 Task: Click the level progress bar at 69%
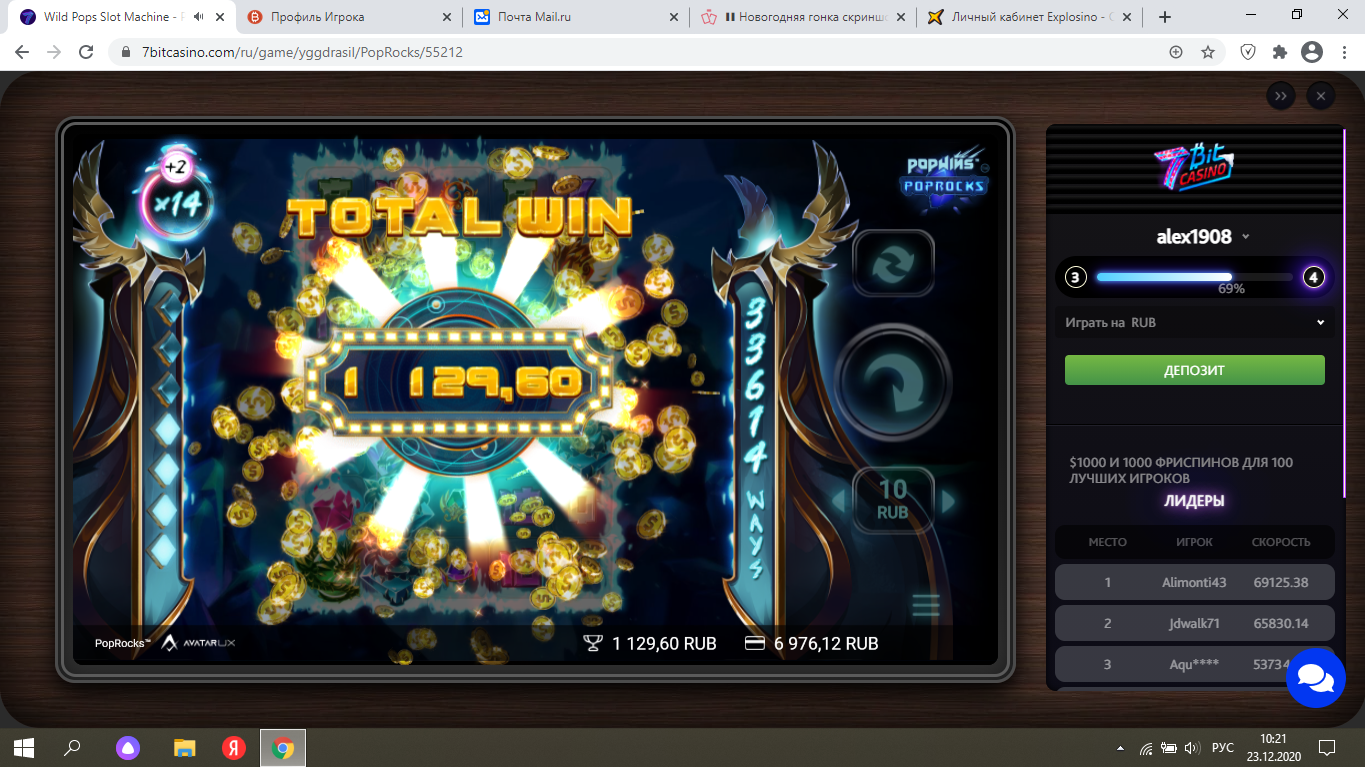tap(1195, 277)
